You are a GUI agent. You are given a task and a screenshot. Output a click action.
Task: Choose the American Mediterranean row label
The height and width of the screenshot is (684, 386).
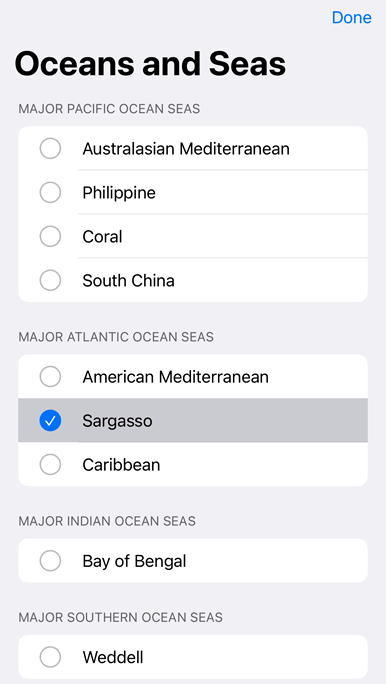point(175,377)
